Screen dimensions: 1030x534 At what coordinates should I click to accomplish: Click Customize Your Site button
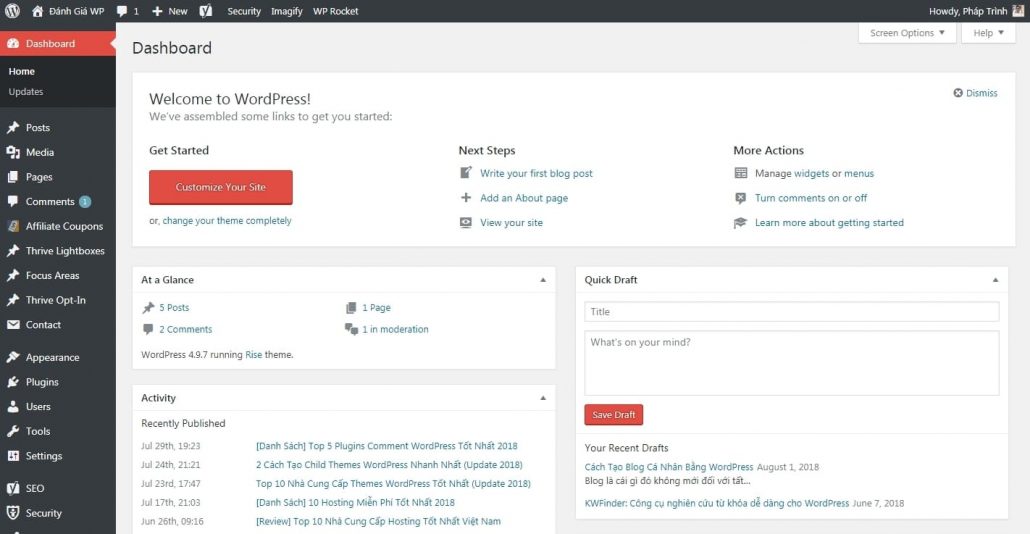[221, 187]
